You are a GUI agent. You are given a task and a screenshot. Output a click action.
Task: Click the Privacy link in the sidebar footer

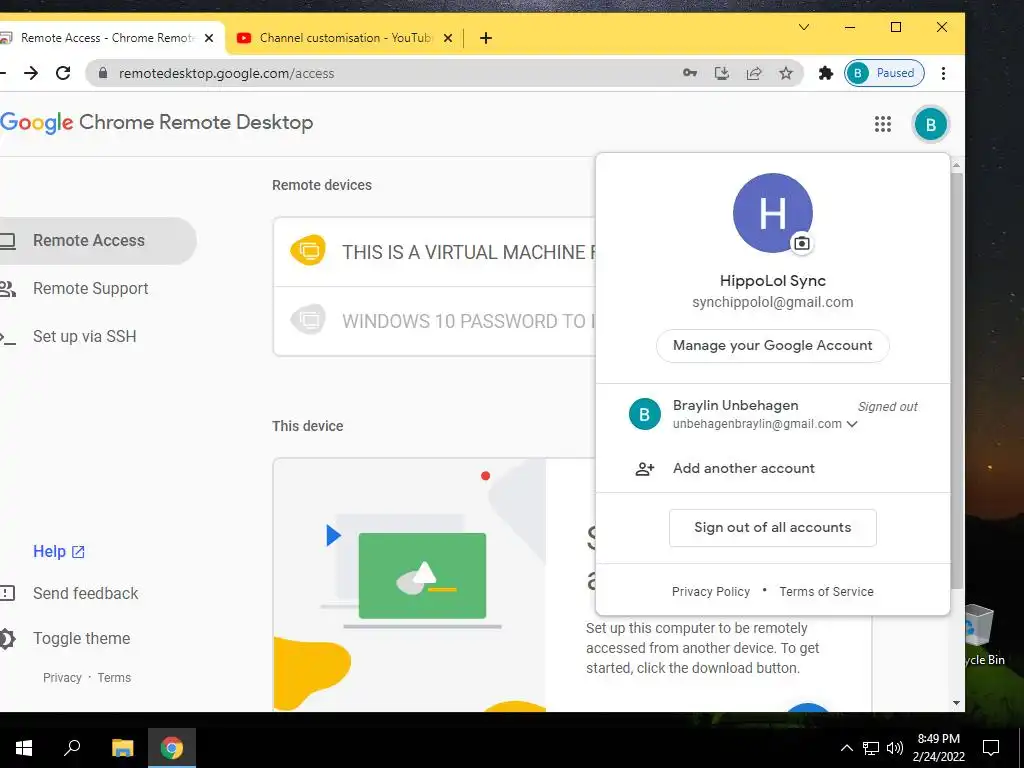click(62, 678)
